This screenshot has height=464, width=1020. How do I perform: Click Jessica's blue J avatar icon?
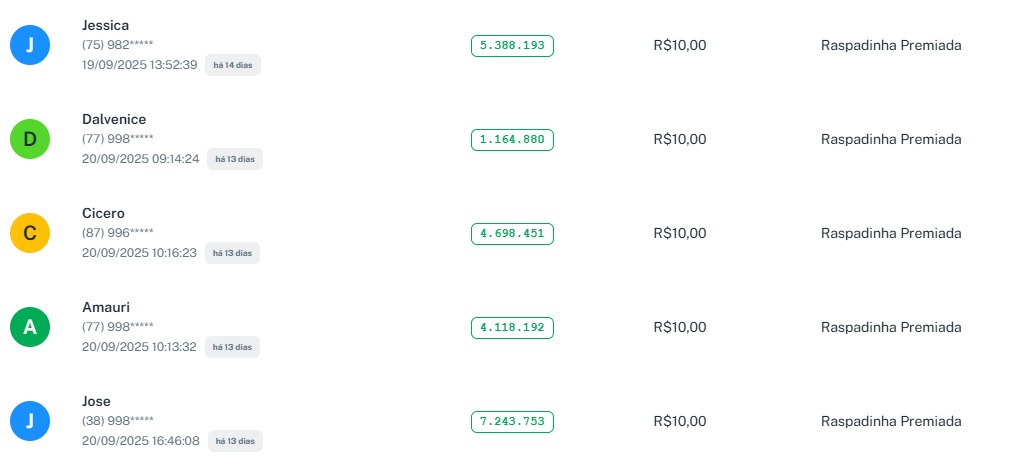tap(30, 45)
